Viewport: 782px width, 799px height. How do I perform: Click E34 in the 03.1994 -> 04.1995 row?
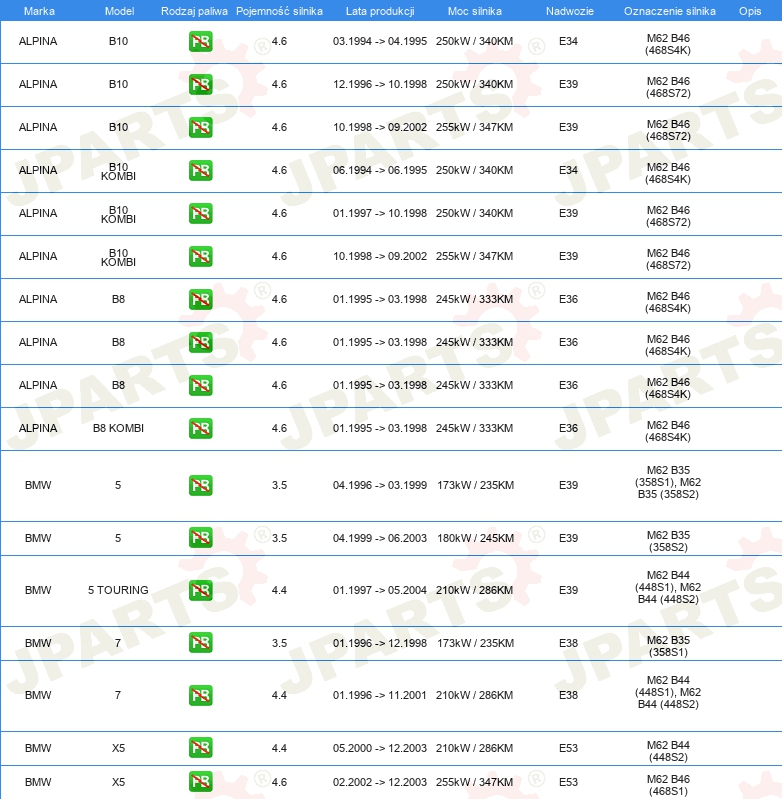click(569, 41)
